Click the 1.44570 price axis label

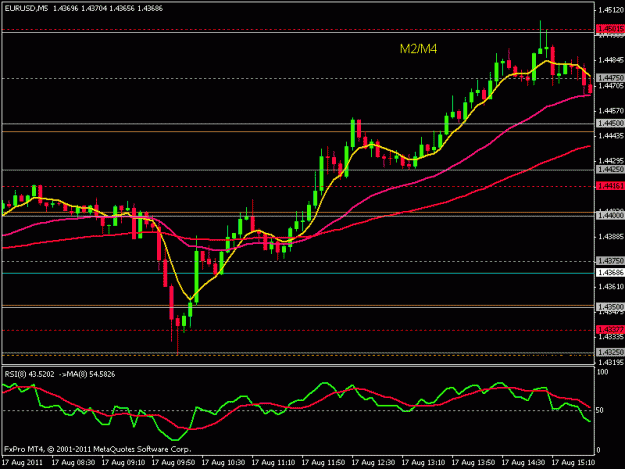coord(611,110)
